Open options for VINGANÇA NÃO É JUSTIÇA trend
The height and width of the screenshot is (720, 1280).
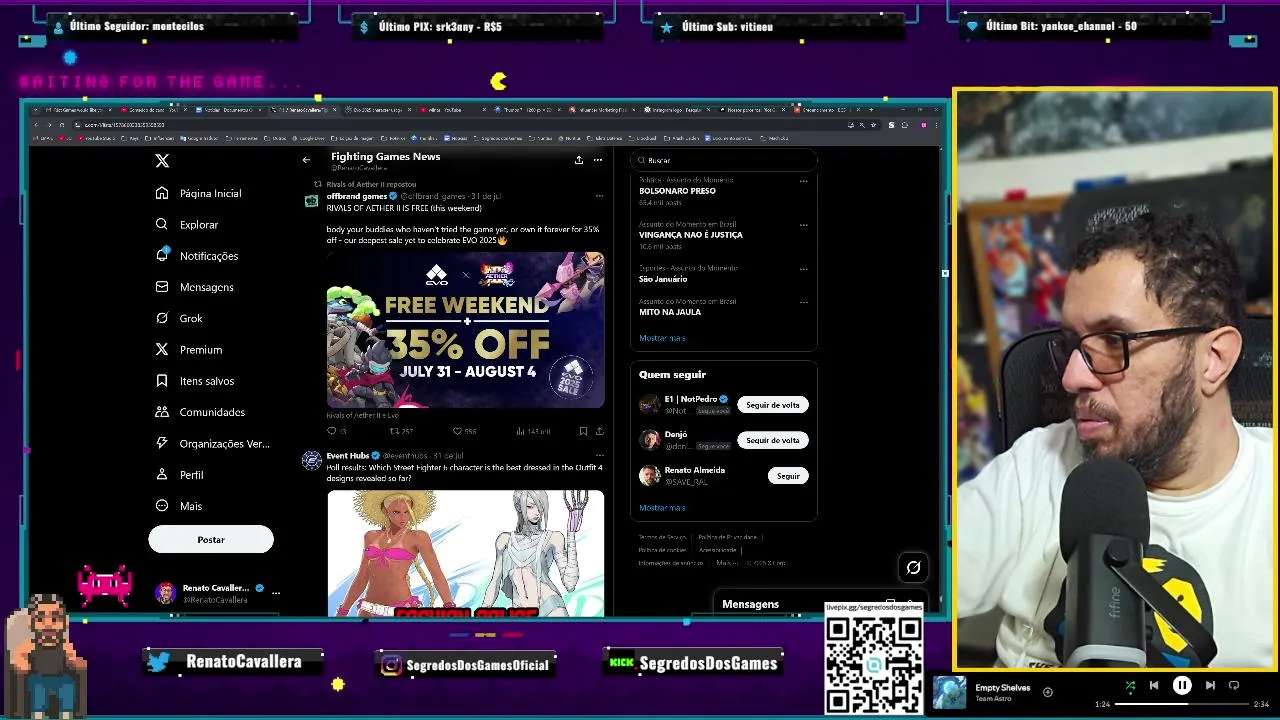pyautogui.click(x=803, y=225)
